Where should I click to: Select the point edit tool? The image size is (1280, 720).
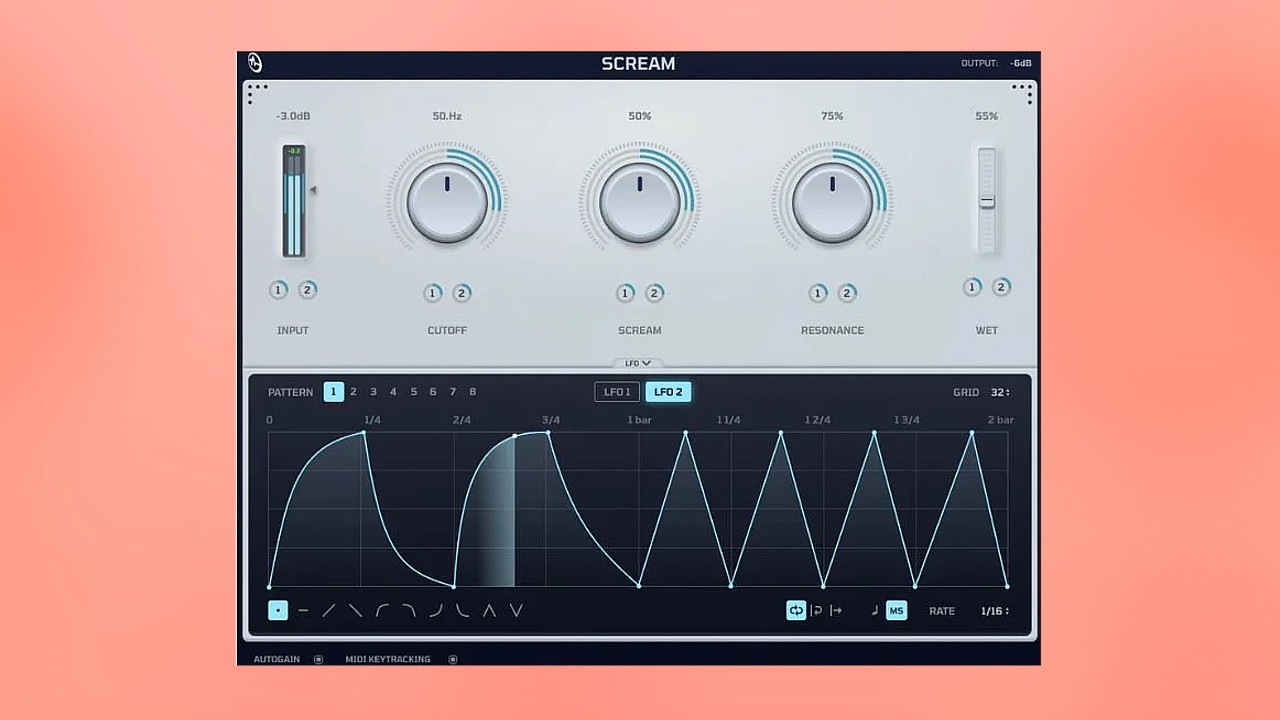pyautogui.click(x=278, y=610)
